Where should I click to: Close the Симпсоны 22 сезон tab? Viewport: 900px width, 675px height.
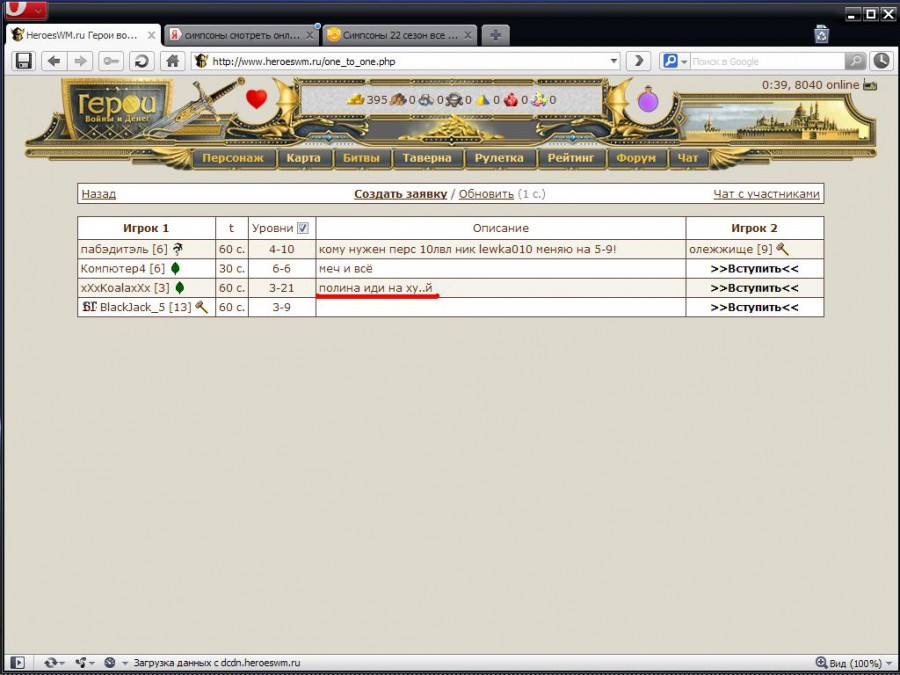[x=468, y=35]
